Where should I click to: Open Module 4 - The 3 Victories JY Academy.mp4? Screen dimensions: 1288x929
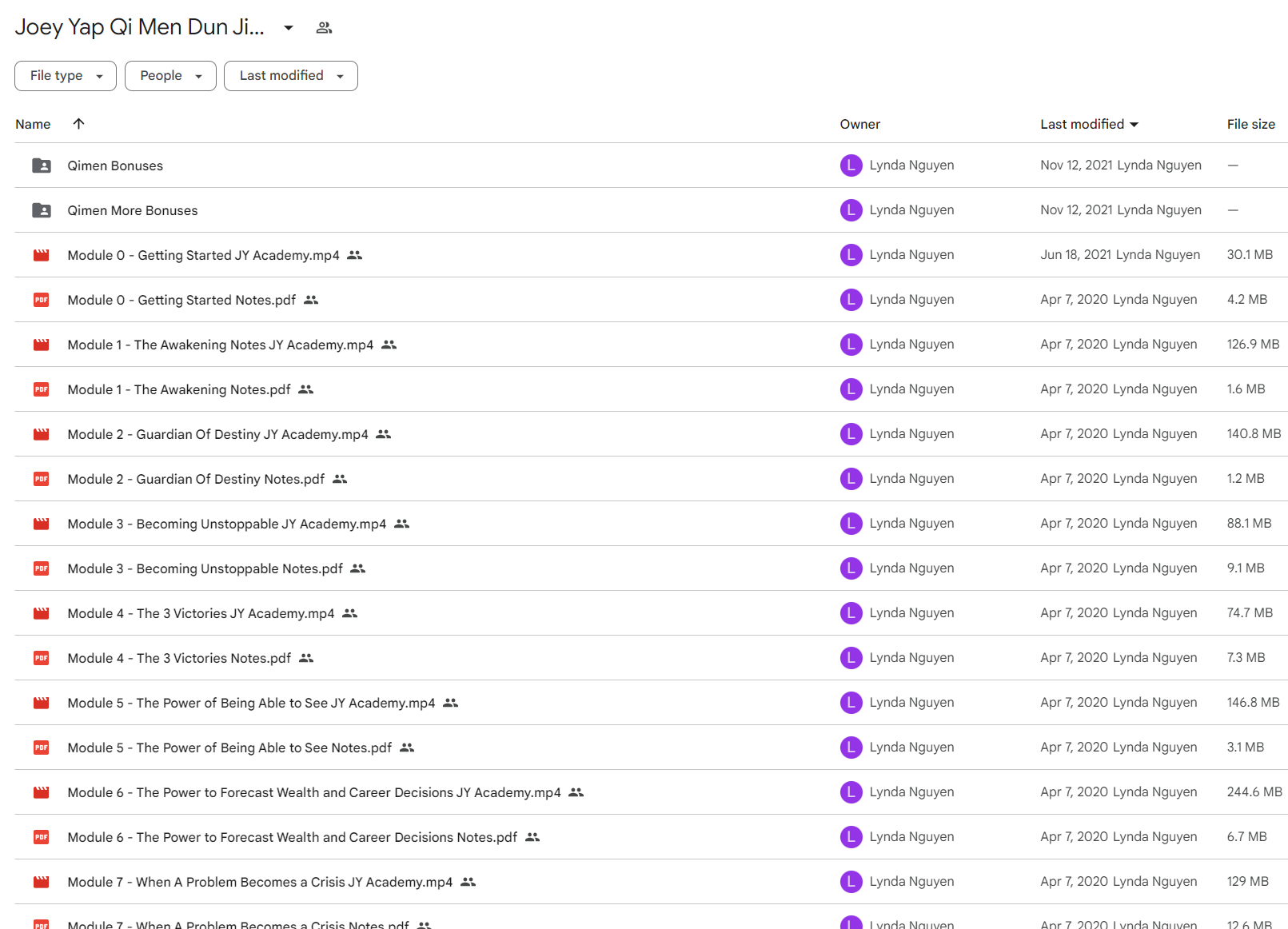[201, 613]
